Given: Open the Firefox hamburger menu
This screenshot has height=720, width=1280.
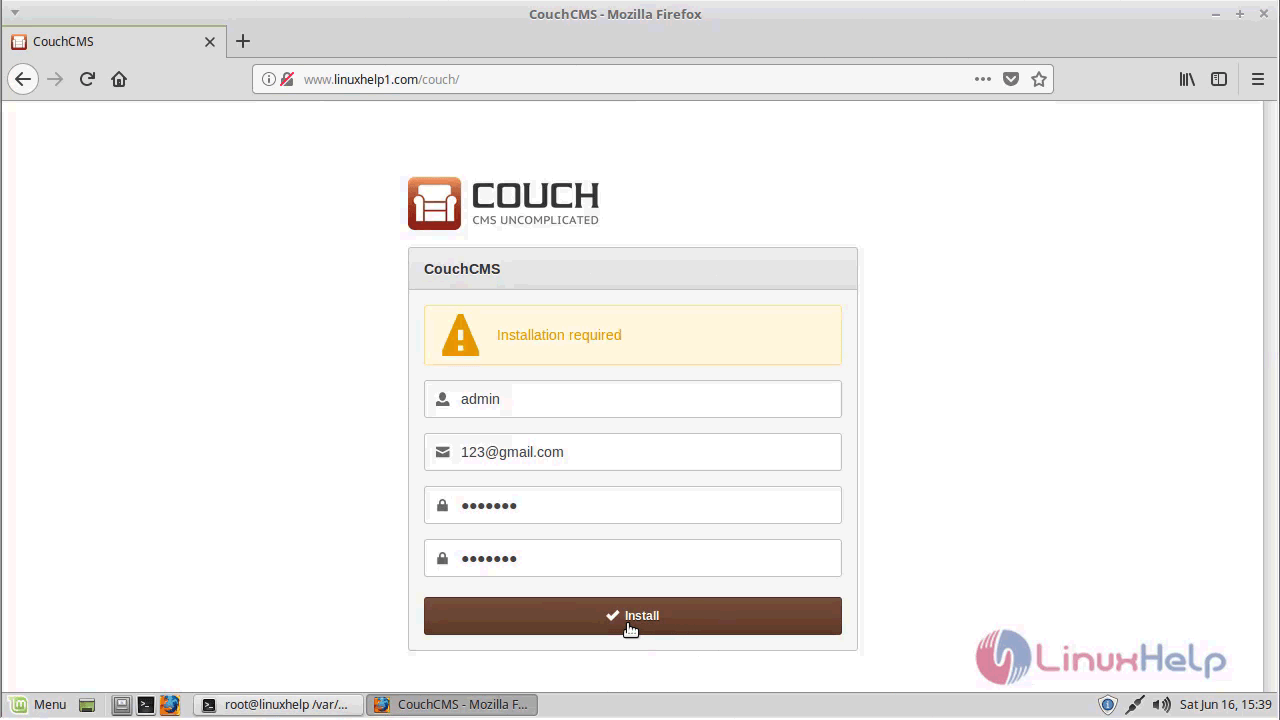Looking at the screenshot, I should [x=1258, y=79].
